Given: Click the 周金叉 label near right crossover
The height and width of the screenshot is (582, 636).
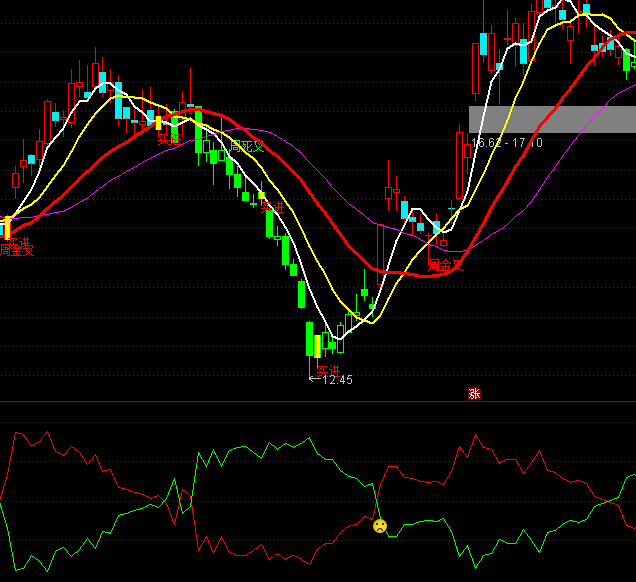Looking at the screenshot, I should [x=446, y=265].
